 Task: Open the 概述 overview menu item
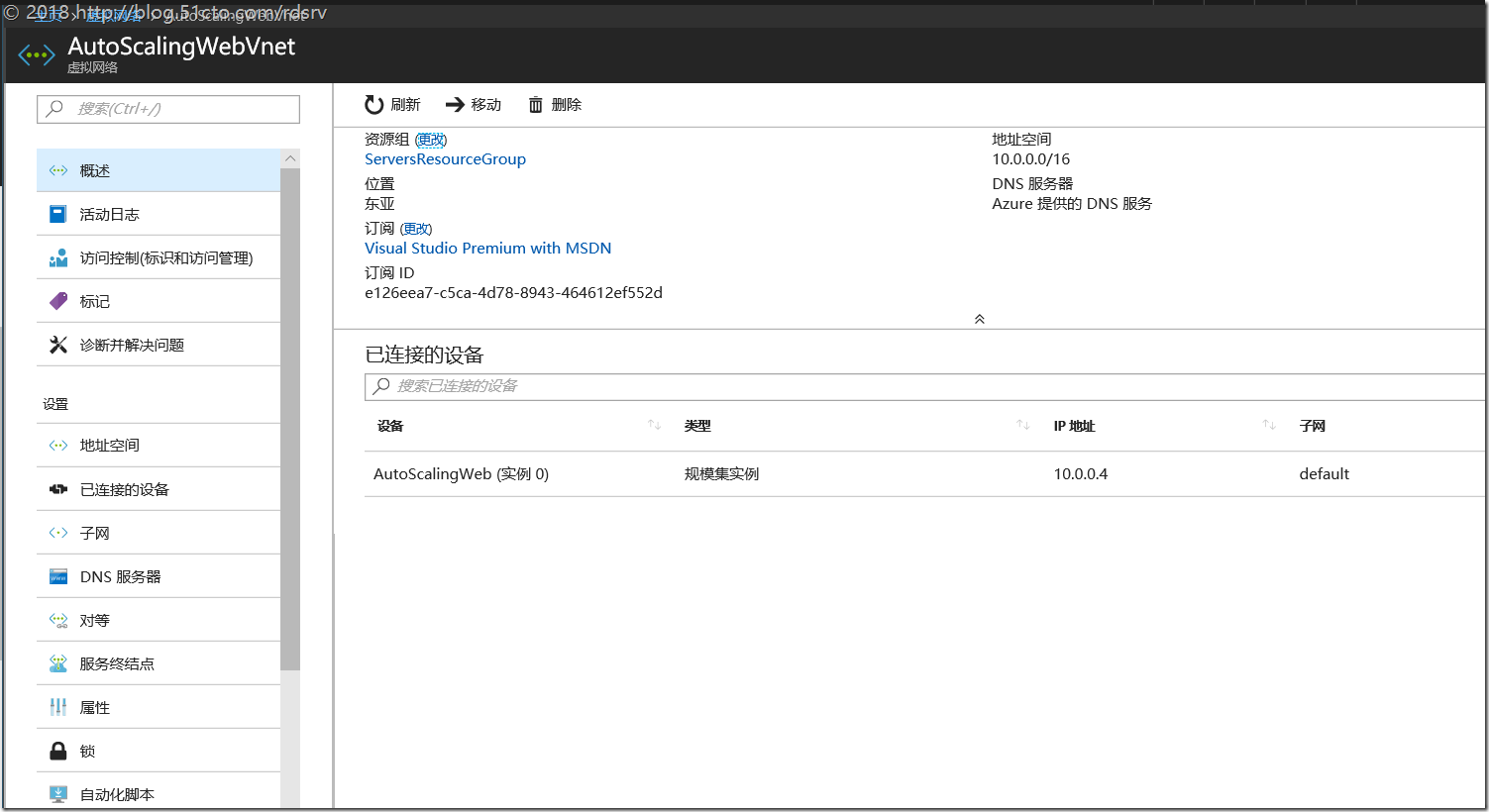pos(159,170)
